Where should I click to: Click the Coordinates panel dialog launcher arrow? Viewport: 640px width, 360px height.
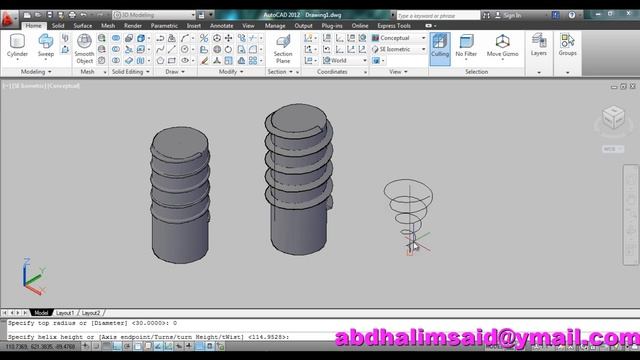[365, 72]
